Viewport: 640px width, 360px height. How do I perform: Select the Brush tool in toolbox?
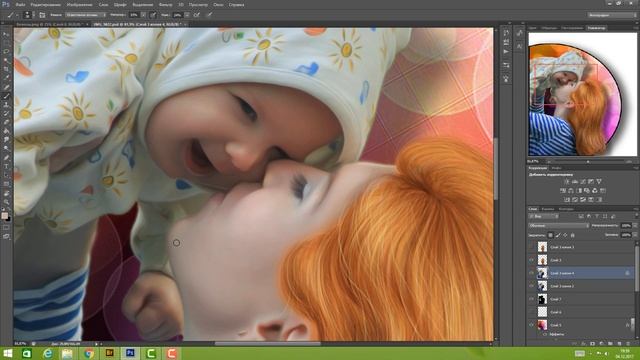click(6, 96)
